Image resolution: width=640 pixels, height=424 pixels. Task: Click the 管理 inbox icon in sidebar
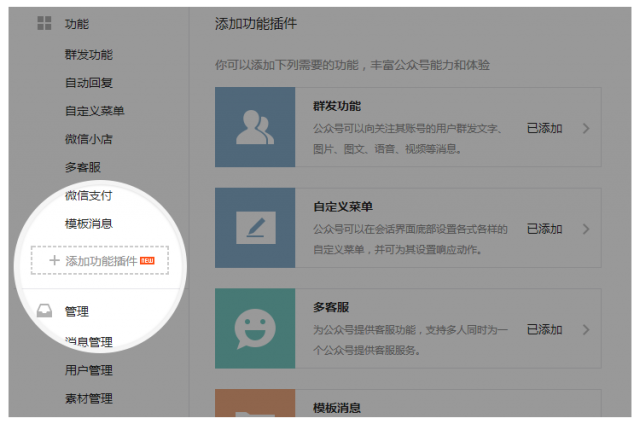tap(45, 311)
